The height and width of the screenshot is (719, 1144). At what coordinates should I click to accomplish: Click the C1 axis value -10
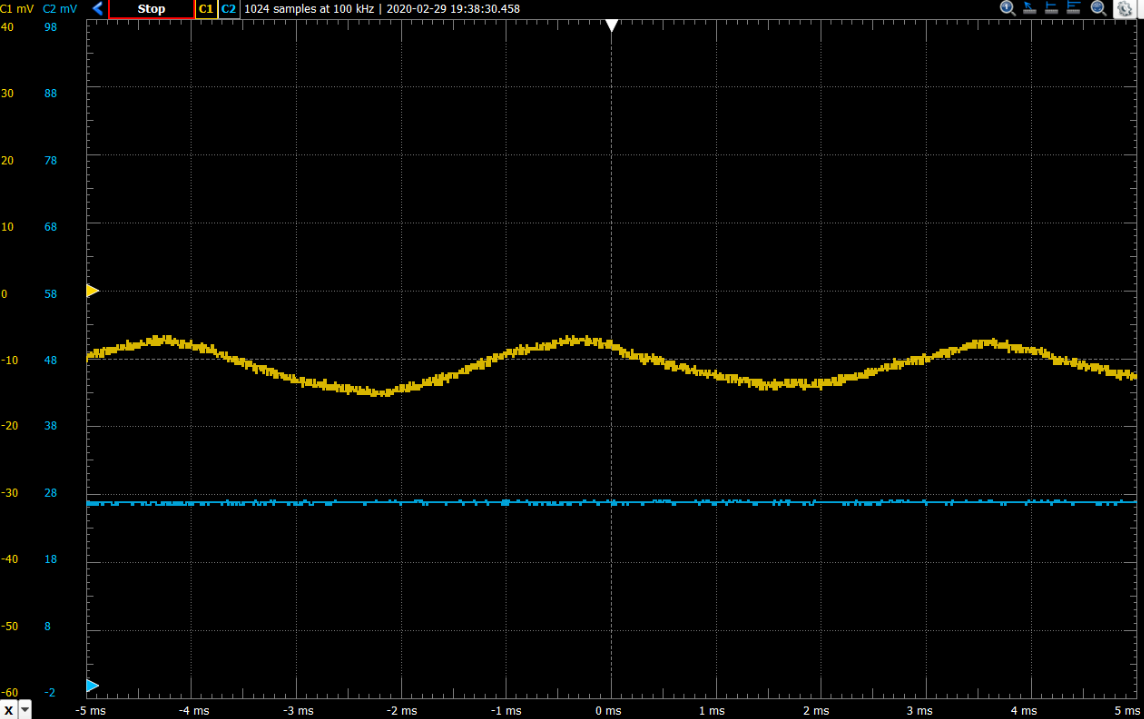[9, 361]
